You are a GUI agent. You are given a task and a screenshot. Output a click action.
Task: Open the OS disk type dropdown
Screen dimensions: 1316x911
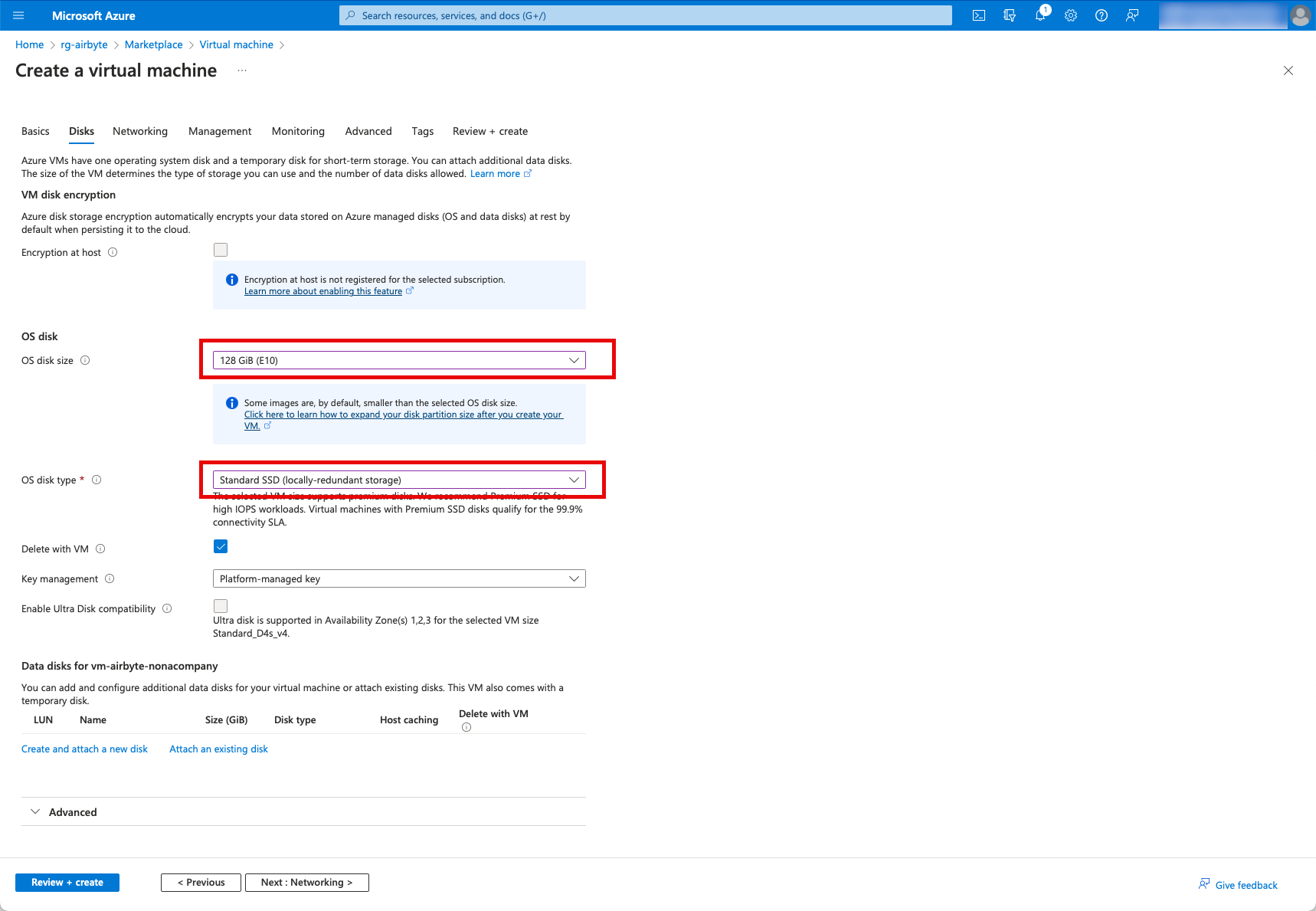pos(398,480)
